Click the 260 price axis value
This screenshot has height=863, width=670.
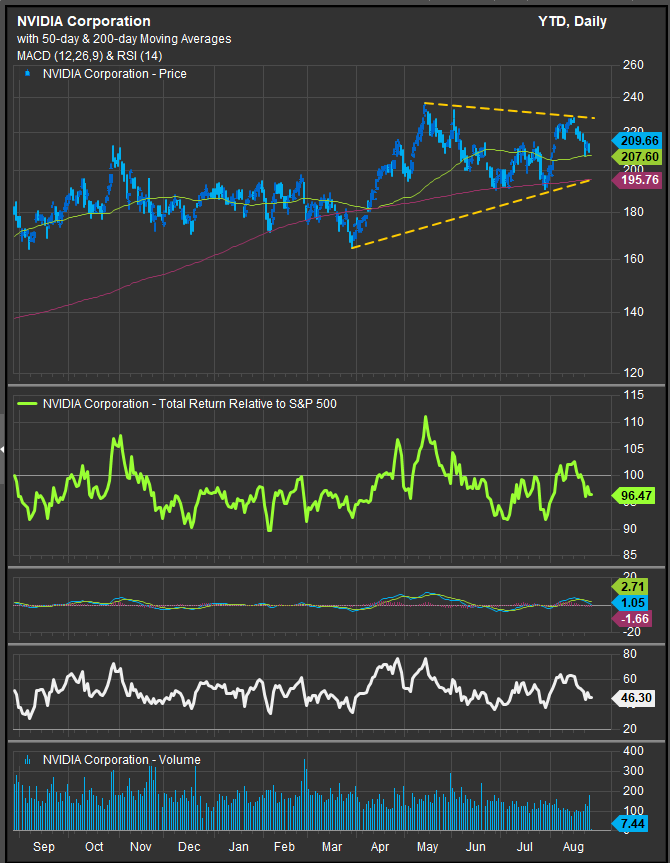pos(633,65)
